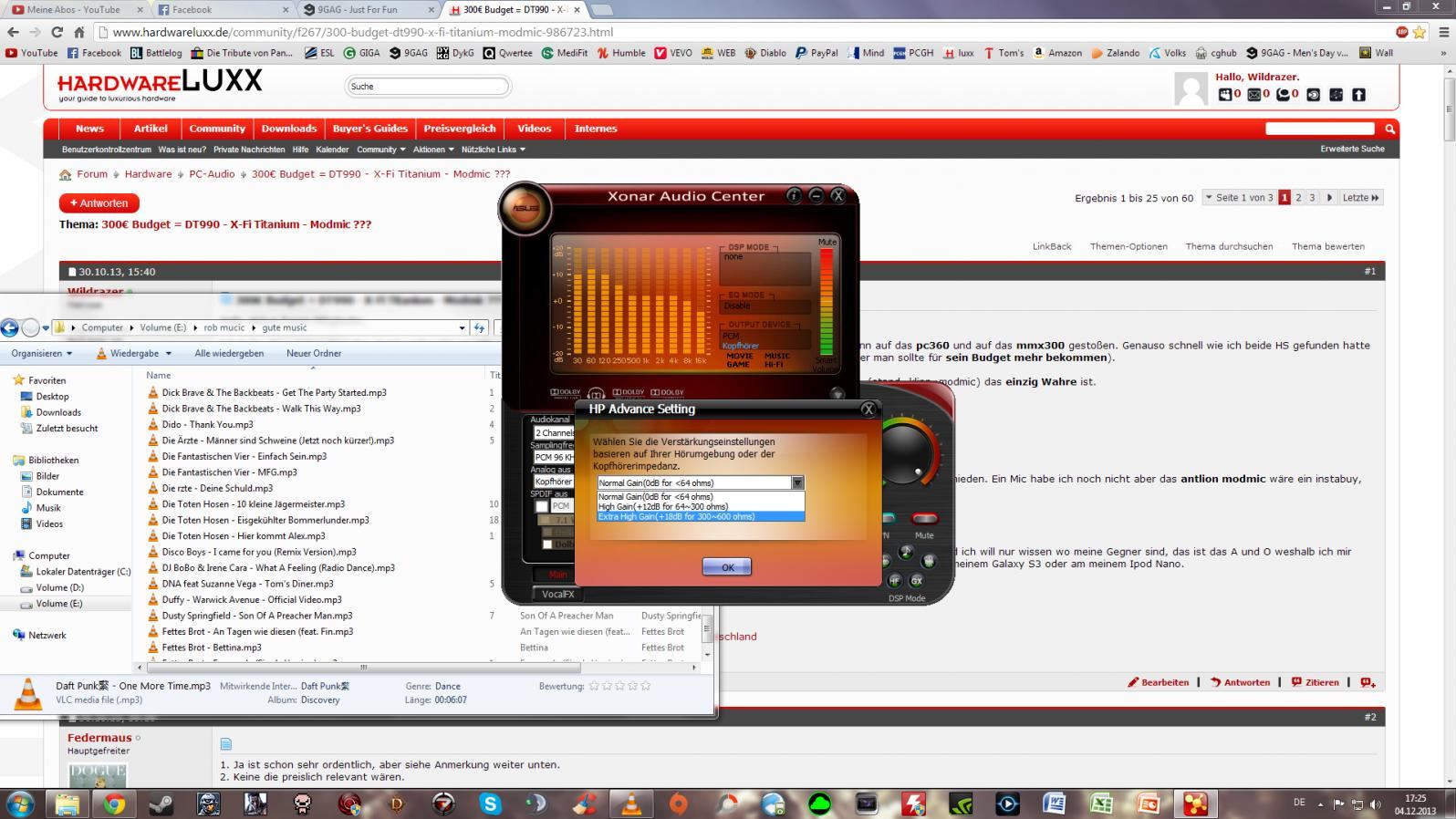
Task: Click the Windows Start button
Action: [x=19, y=803]
